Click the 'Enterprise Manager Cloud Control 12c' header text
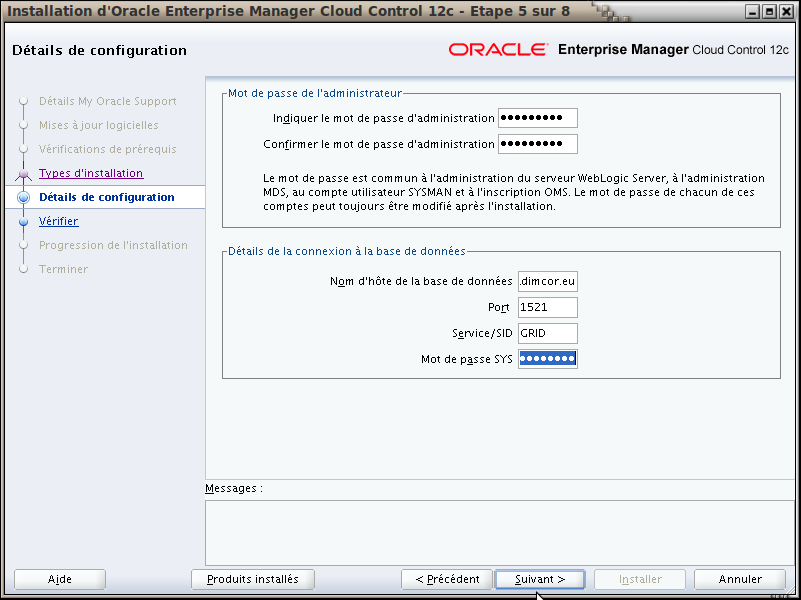Image resolution: width=801 pixels, height=600 pixels. point(673,50)
